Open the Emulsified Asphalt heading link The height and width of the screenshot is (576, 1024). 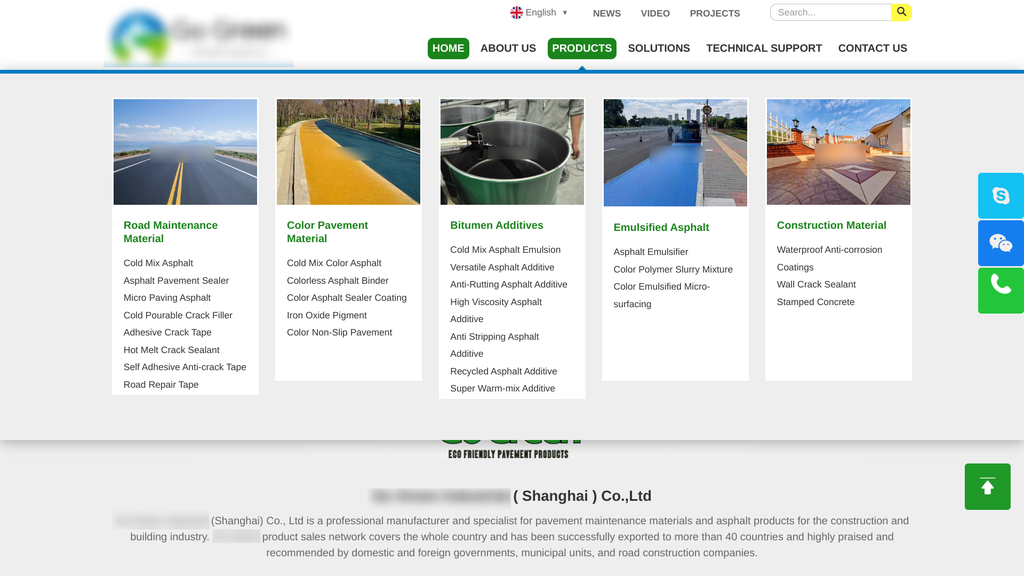pos(661,227)
